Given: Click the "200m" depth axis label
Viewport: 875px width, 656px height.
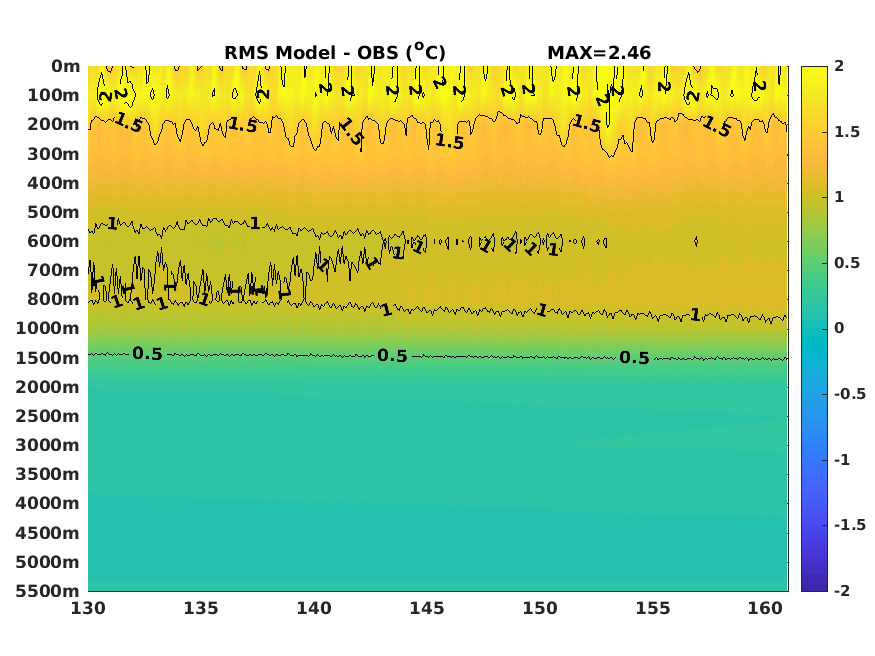Looking at the screenshot, I should click(54, 124).
